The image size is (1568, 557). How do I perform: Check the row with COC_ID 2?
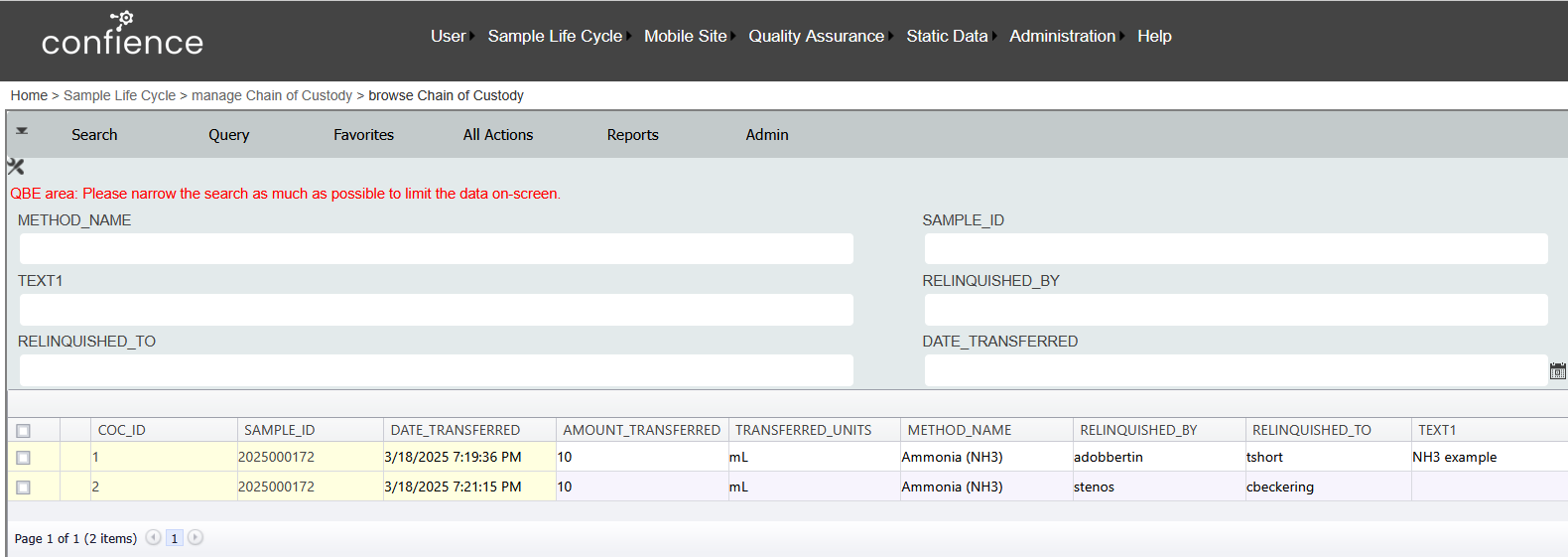pos(23,487)
